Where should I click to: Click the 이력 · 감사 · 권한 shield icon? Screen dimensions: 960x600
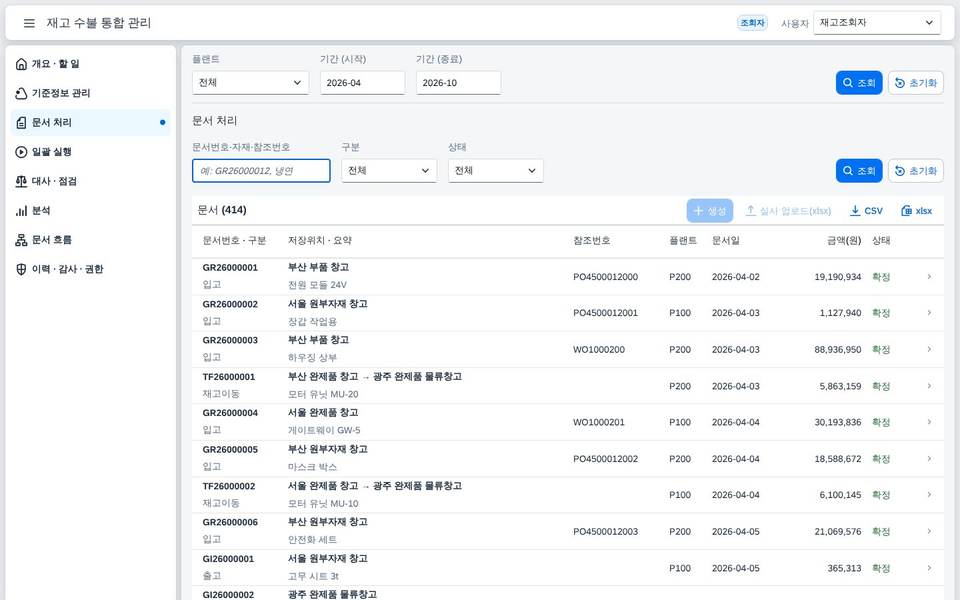point(21,269)
